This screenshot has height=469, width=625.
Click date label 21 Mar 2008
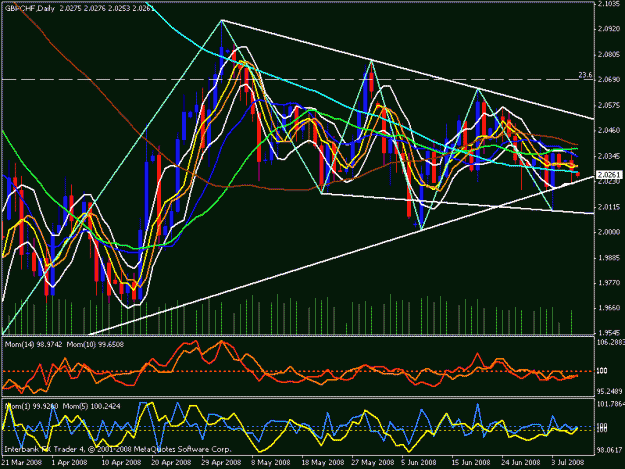pyautogui.click(x=22, y=462)
